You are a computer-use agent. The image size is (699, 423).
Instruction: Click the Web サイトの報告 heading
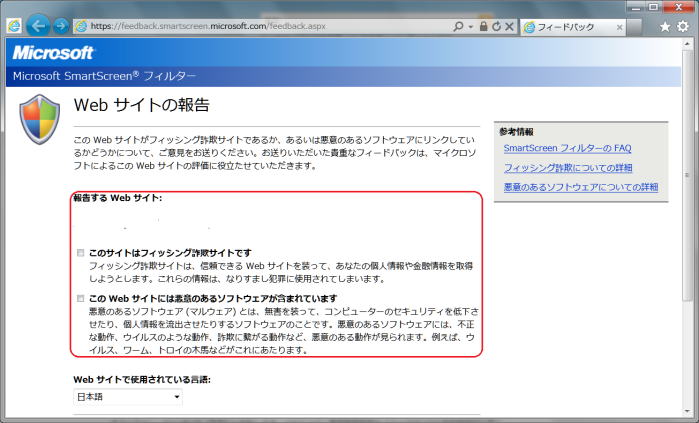142,105
